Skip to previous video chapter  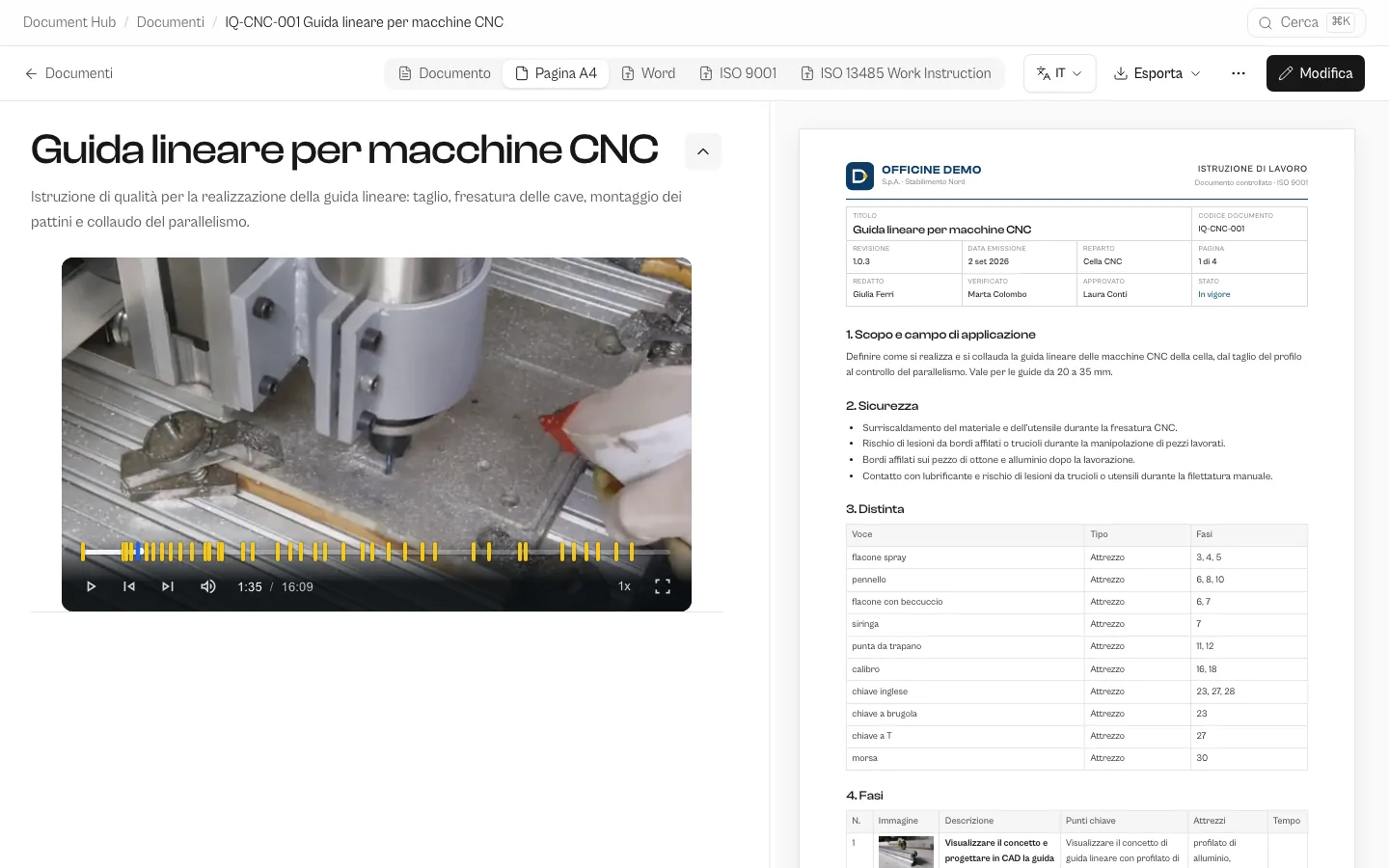pos(129,586)
